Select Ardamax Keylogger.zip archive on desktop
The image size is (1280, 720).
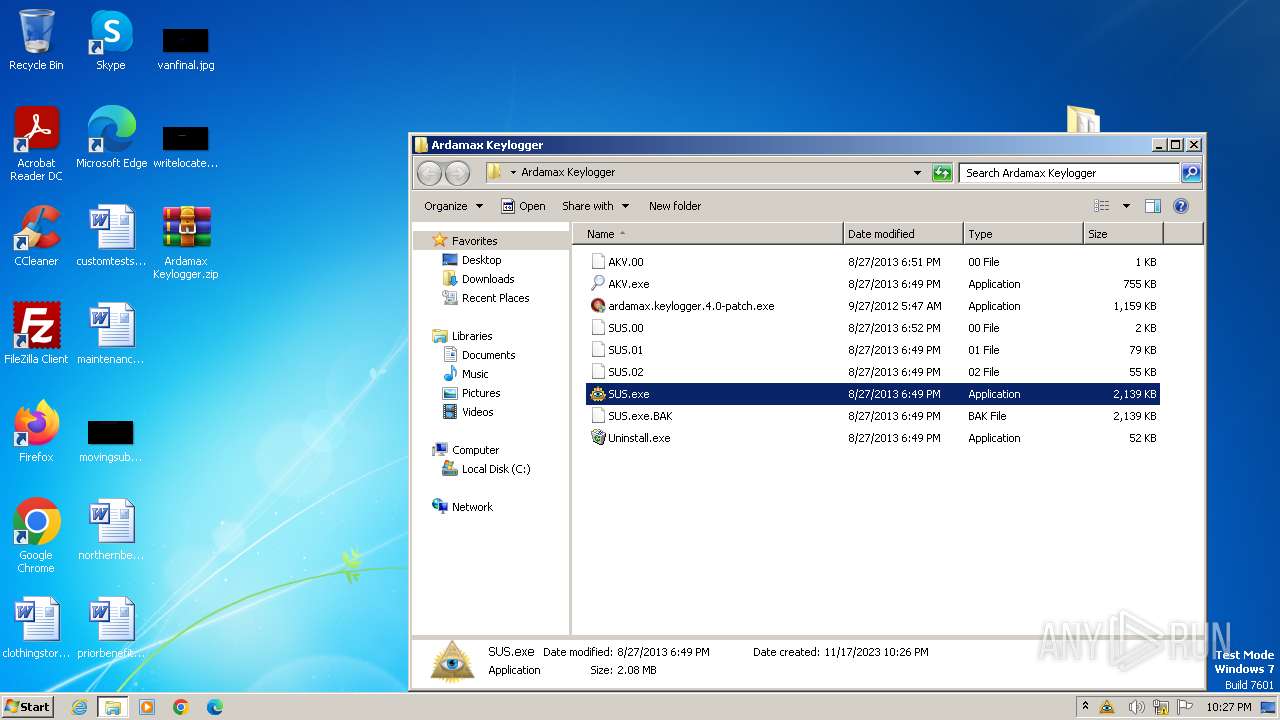coord(186,242)
